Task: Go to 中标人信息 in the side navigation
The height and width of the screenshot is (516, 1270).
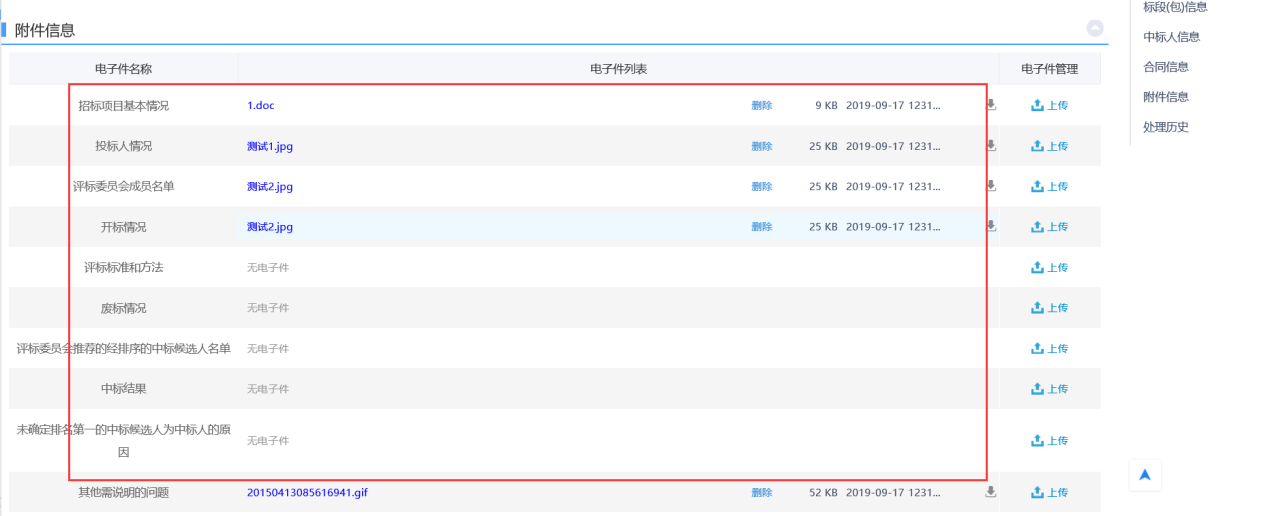Action: pos(1171,37)
